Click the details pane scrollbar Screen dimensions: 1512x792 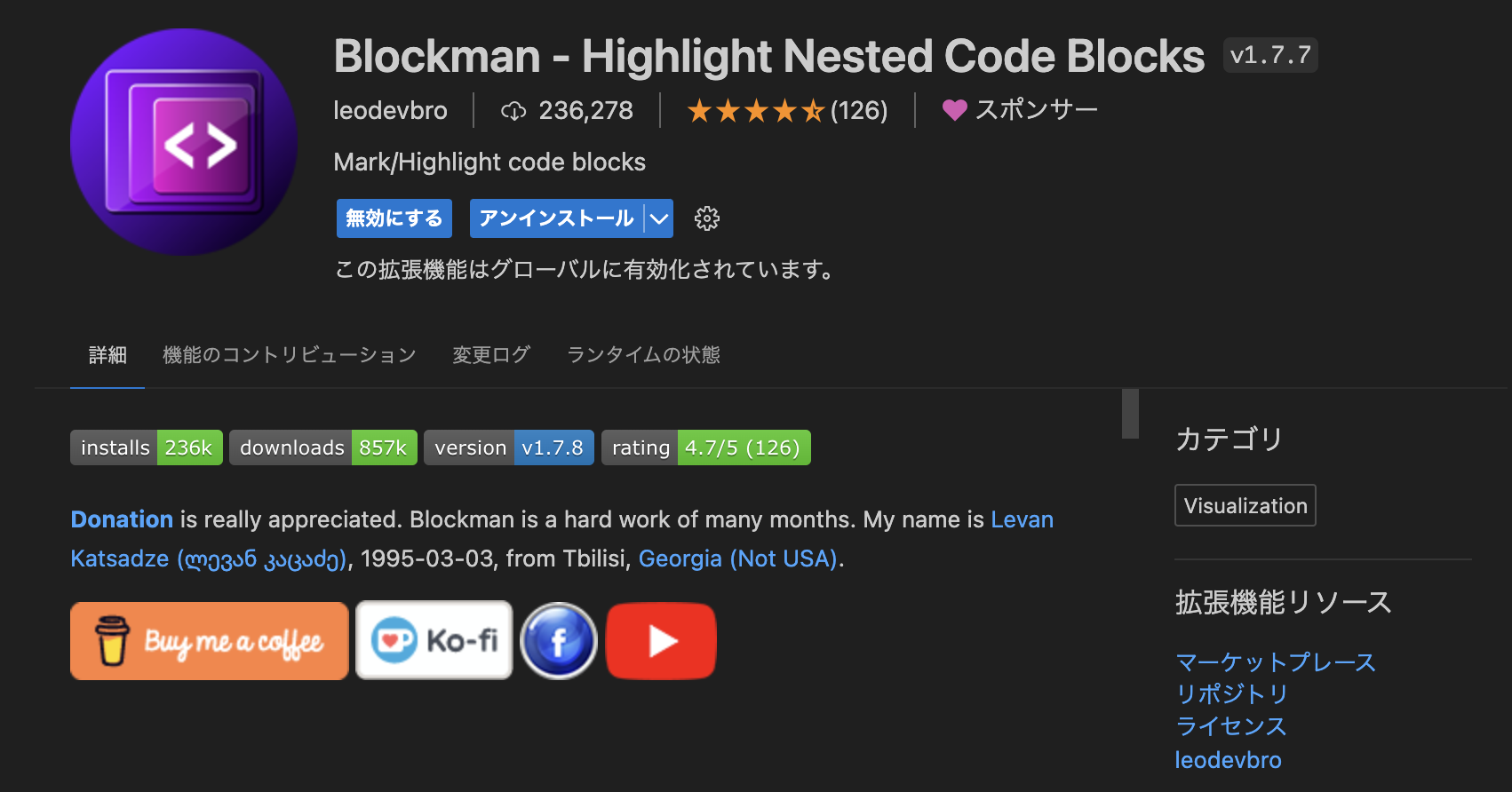click(1130, 414)
